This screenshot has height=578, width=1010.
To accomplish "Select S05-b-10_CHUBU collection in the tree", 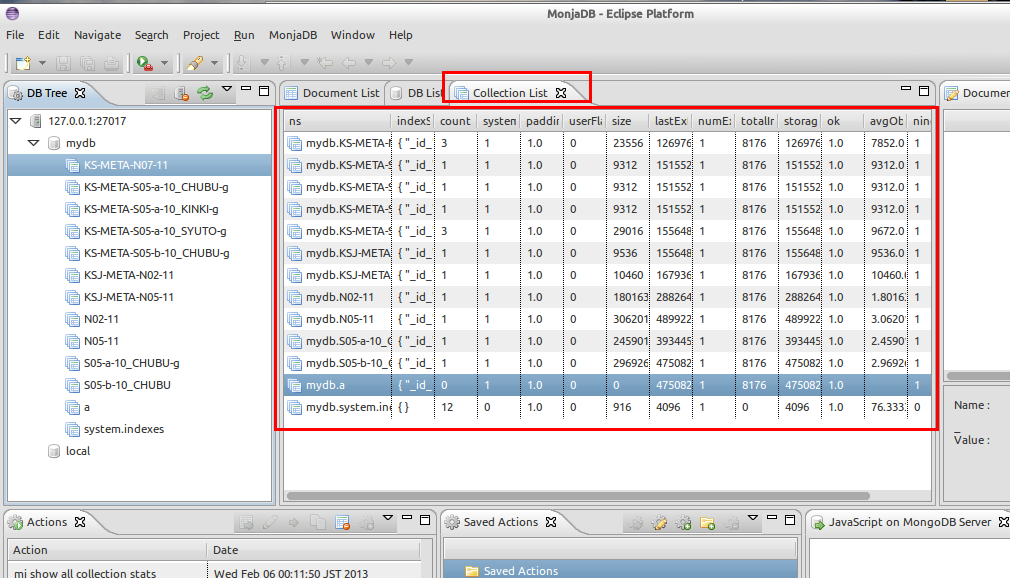I will point(127,385).
